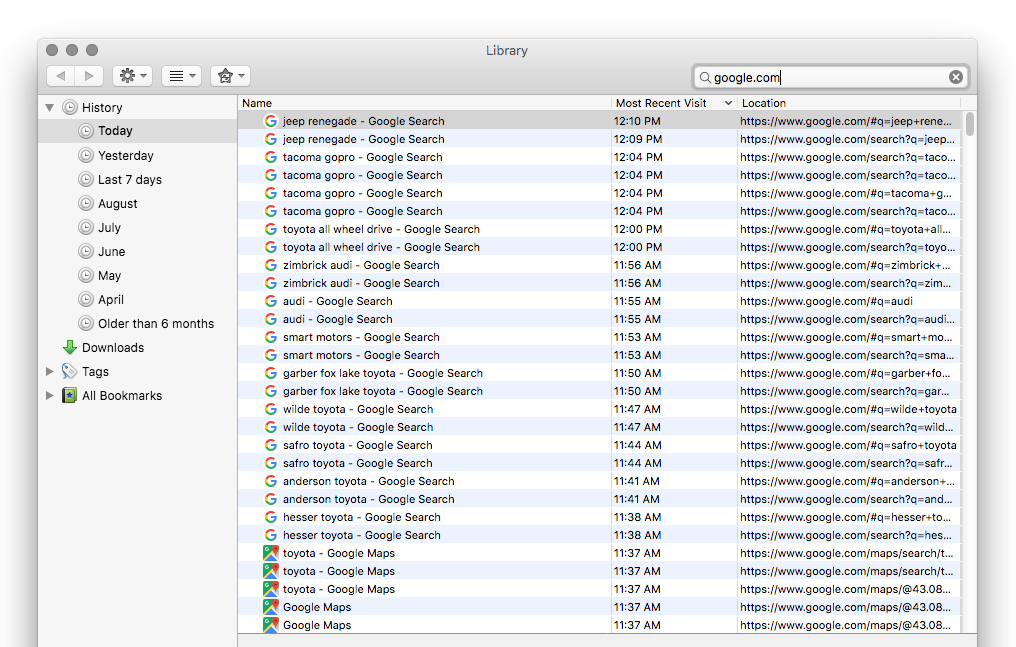Expand the All Bookmarks node
This screenshot has width=1016, height=647.
[50, 396]
